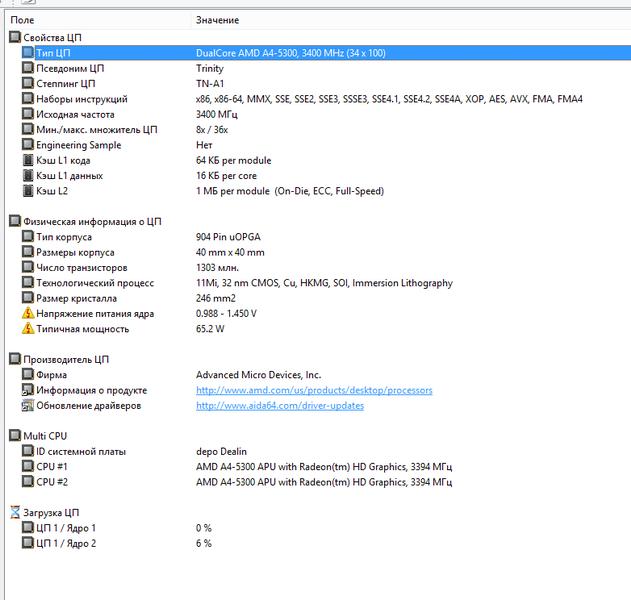631x600 pixels.
Task: Select the DualCore AMD A4-5300 value
Action: point(291,53)
